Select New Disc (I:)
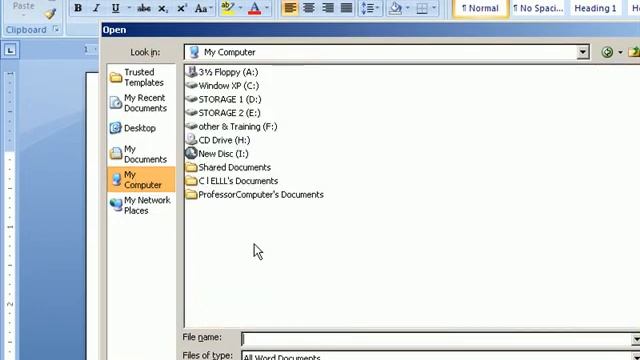Image resolution: width=640 pixels, height=360 pixels. tap(217, 153)
